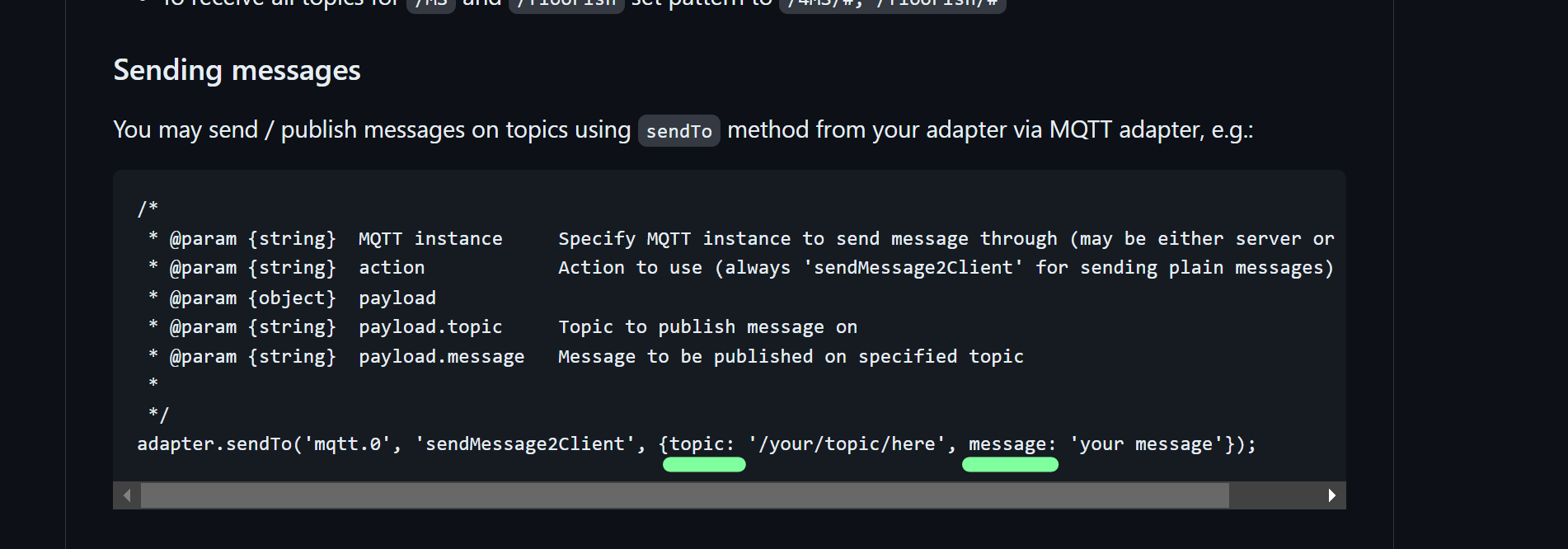The height and width of the screenshot is (549, 1568).
Task: Click the green underline beneath "topic:"
Action: pyautogui.click(x=704, y=465)
